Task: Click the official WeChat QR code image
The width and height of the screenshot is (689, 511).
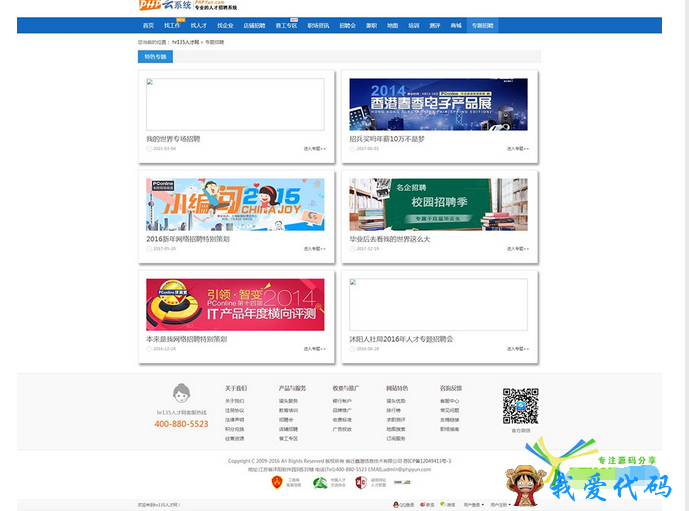Action: pyautogui.click(x=521, y=406)
